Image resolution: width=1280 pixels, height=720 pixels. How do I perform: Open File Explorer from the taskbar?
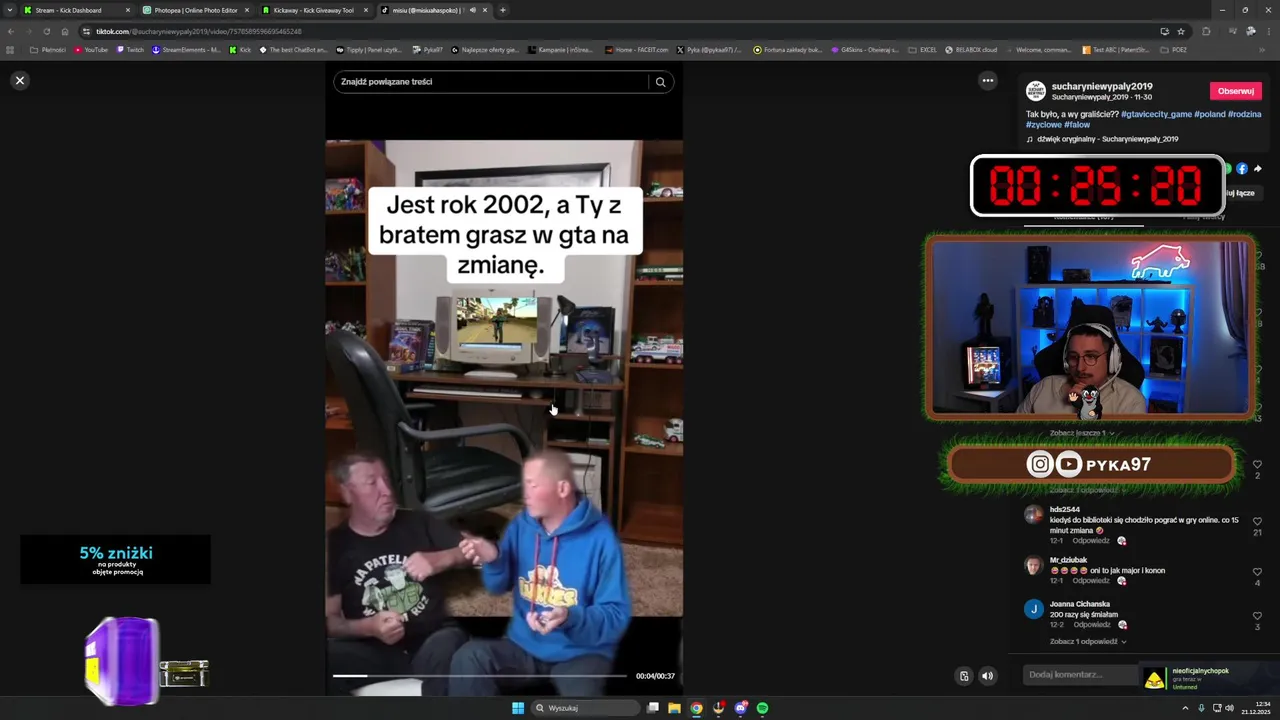click(x=674, y=708)
